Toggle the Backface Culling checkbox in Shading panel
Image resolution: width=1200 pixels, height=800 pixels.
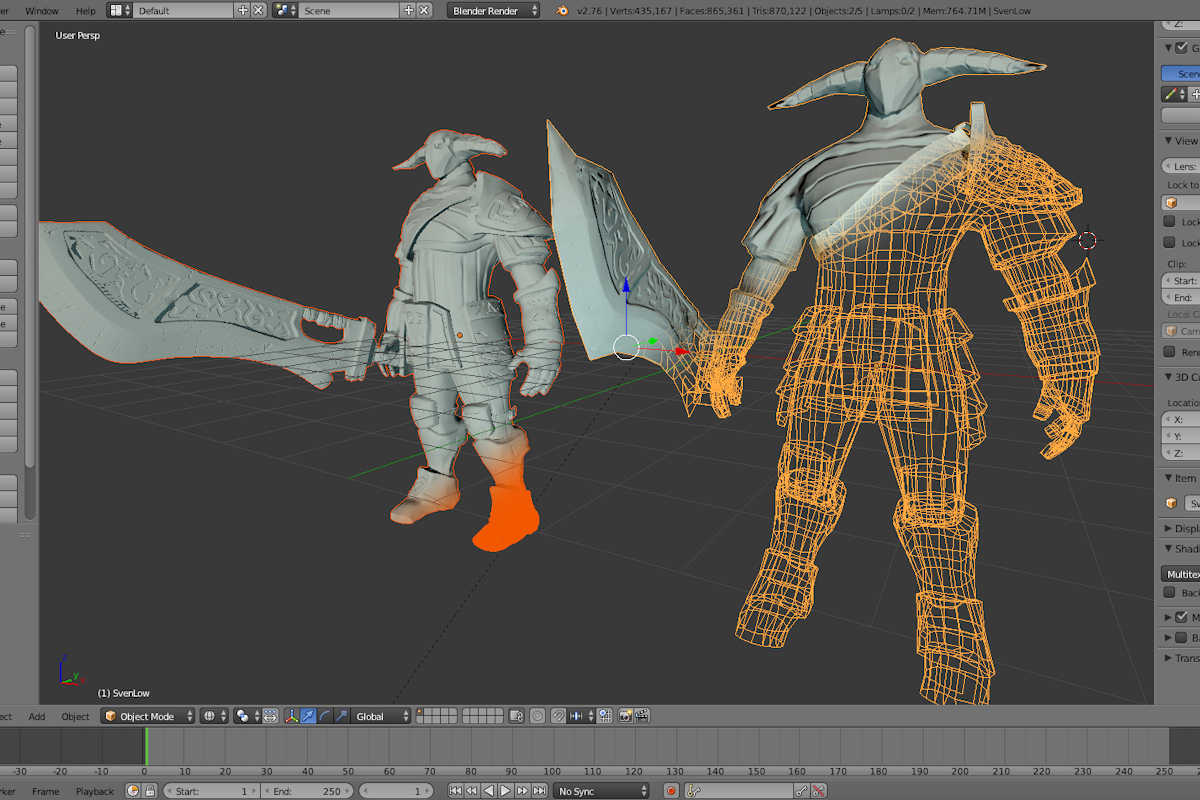[1169, 593]
